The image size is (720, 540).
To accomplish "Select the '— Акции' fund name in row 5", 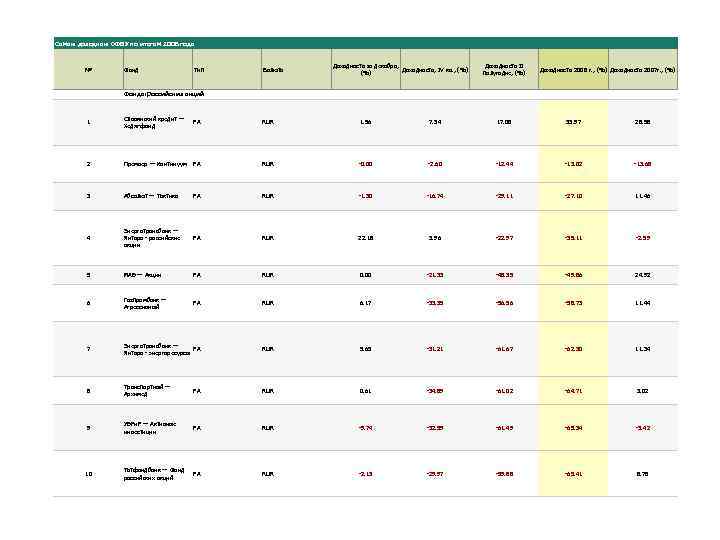I will click(x=142, y=275).
